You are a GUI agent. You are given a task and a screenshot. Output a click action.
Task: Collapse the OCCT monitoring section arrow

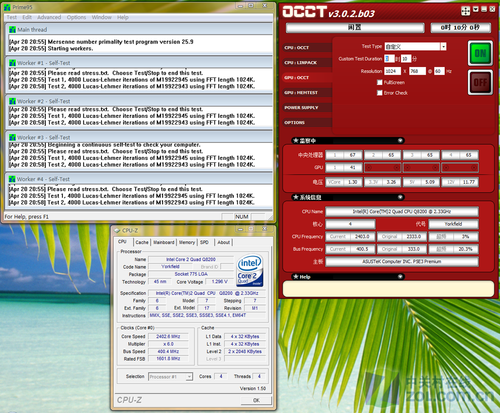click(x=400, y=141)
